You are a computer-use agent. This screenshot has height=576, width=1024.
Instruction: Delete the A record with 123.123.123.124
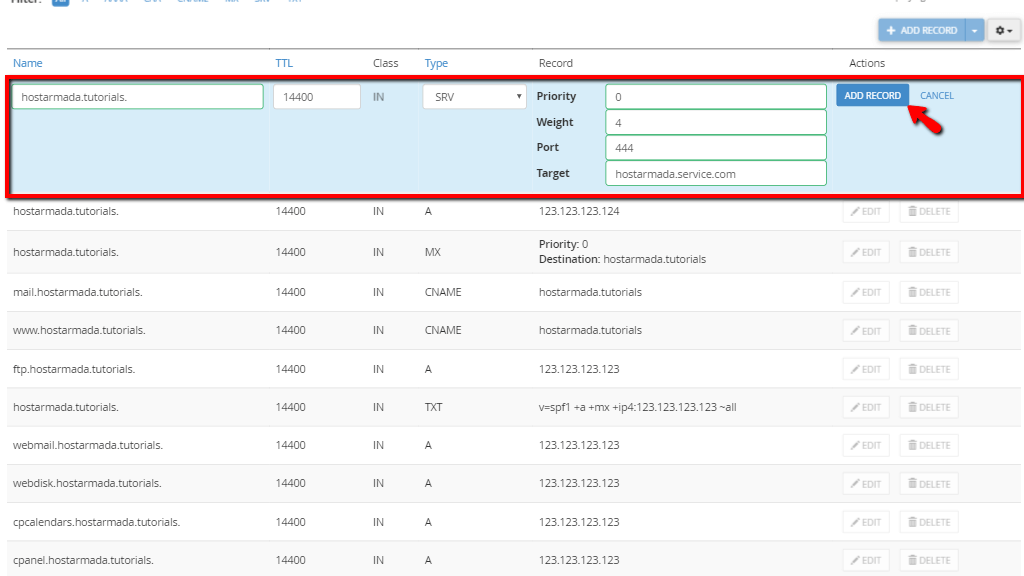coord(929,212)
